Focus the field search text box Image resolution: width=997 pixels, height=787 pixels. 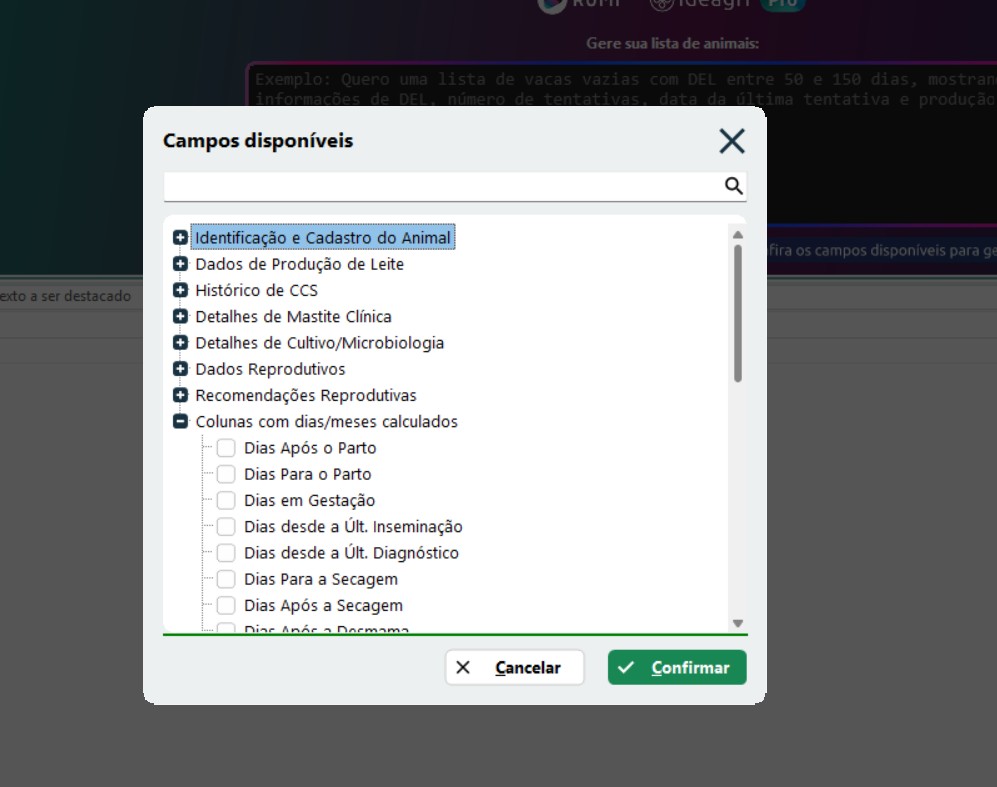442,186
